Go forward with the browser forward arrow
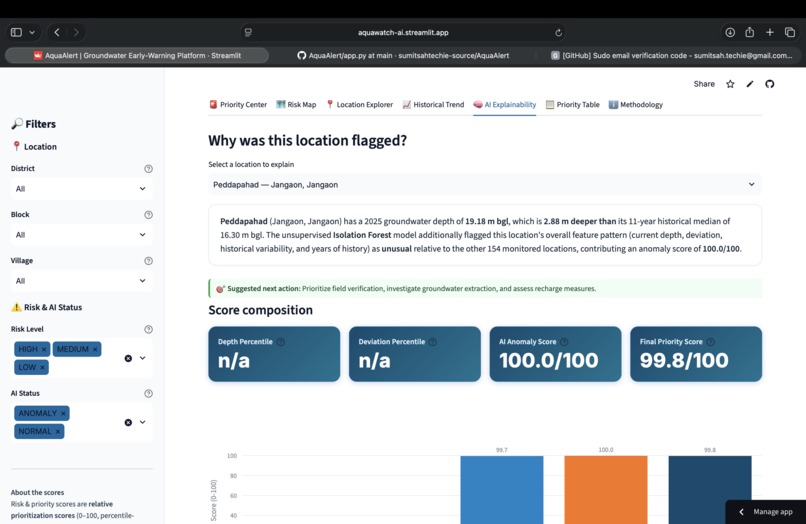This screenshot has width=806, height=524. 76,32
